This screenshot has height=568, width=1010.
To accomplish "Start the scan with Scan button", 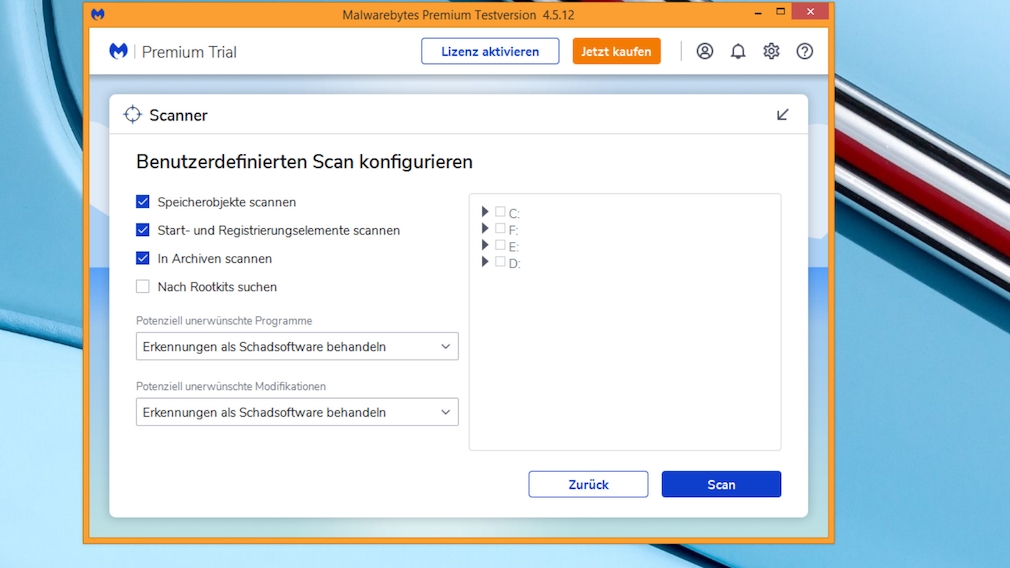I will click(x=721, y=484).
